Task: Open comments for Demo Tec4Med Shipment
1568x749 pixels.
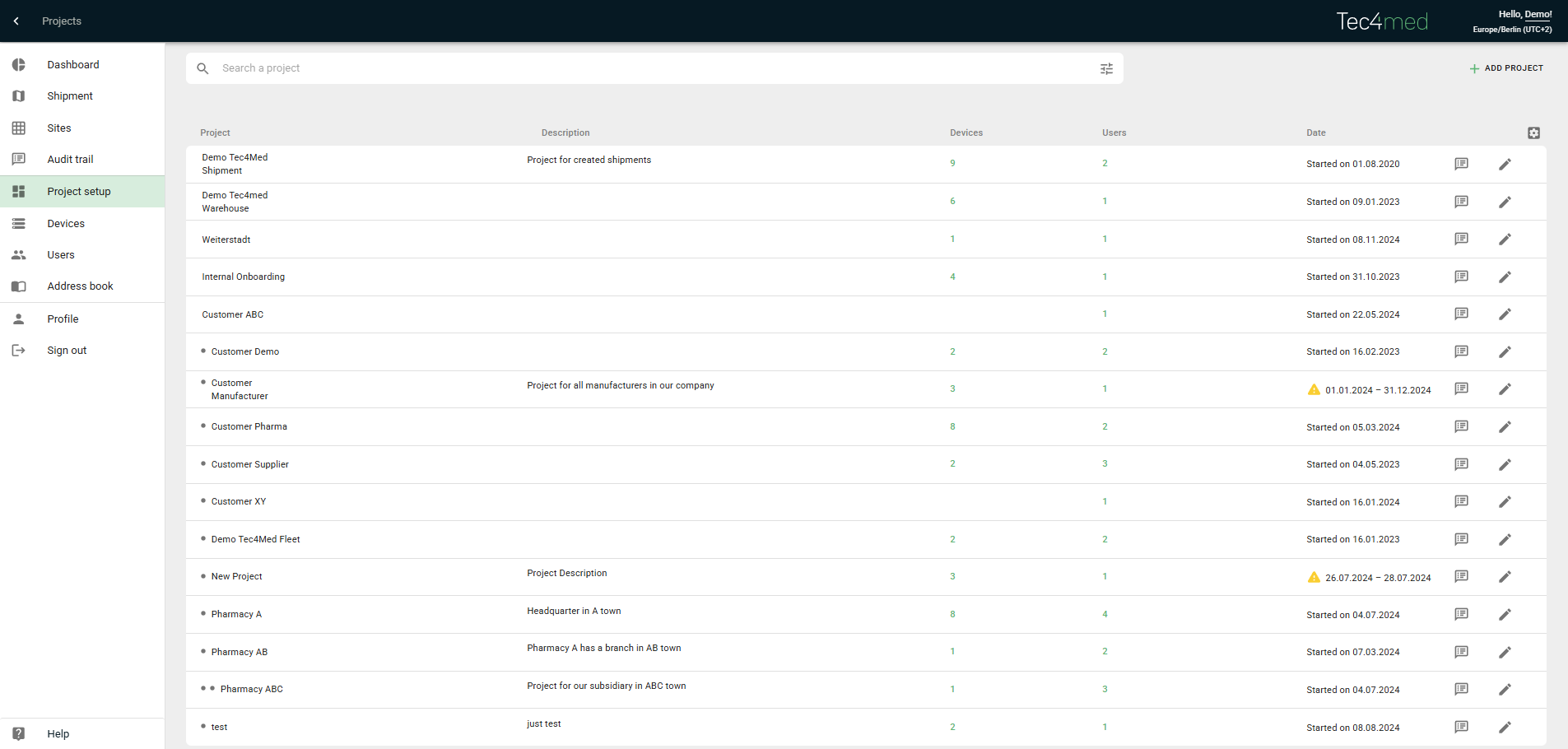Action: coord(1461,164)
